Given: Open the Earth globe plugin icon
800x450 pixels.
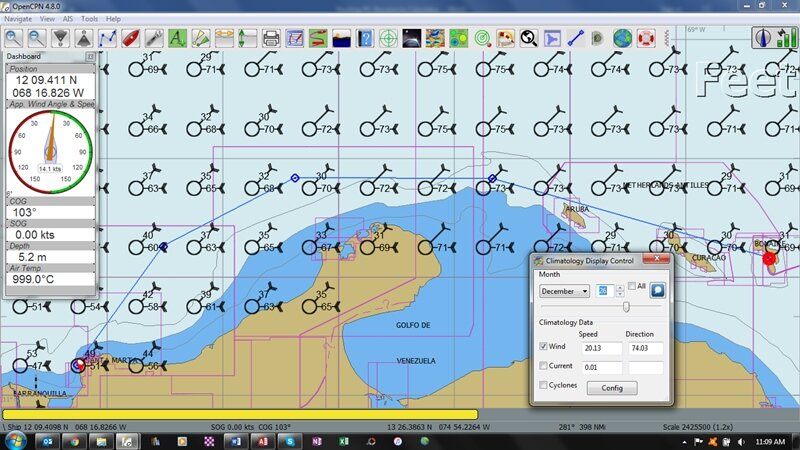Looking at the screenshot, I should pyautogui.click(x=623, y=38).
